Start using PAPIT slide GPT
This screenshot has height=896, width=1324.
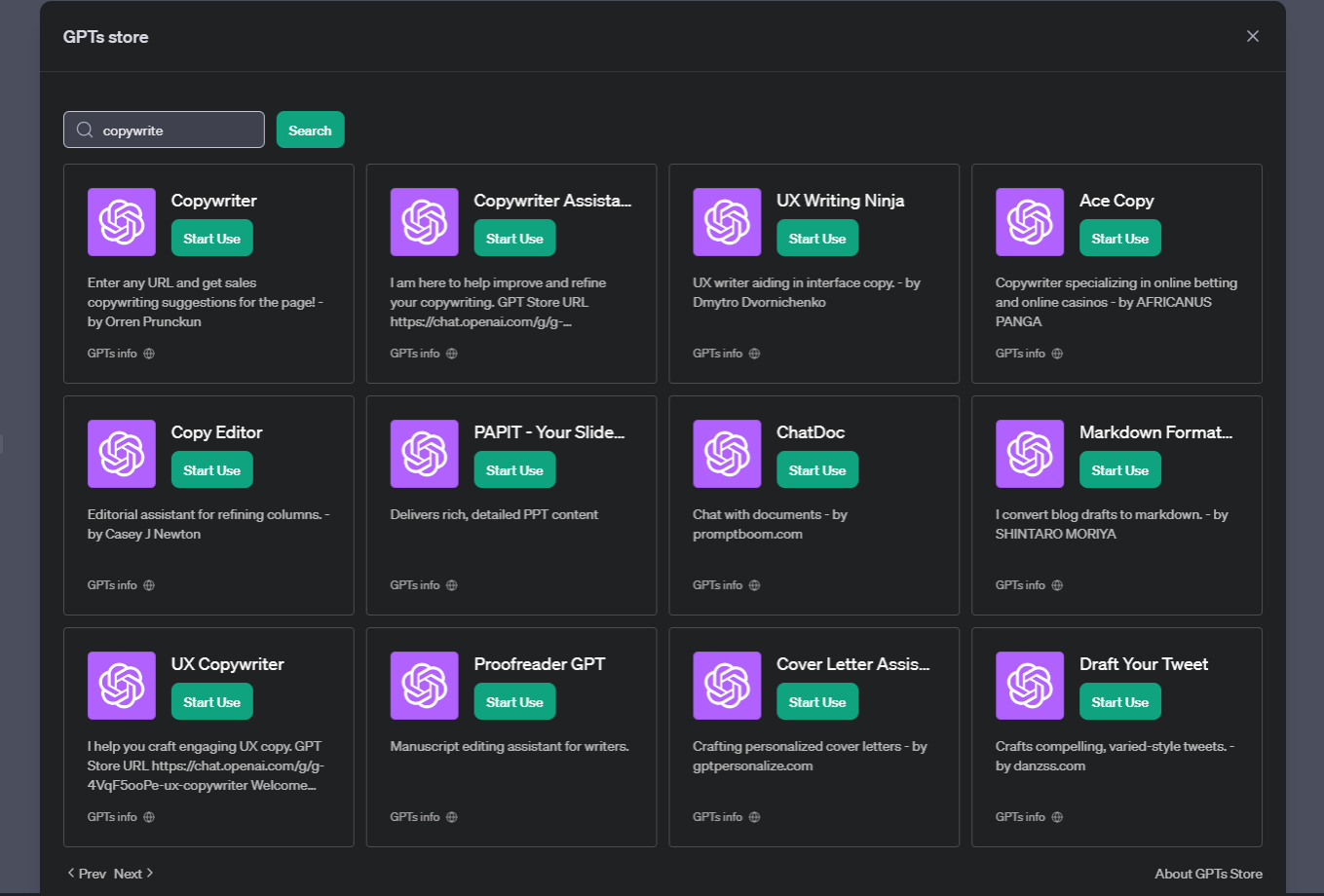[515, 470]
